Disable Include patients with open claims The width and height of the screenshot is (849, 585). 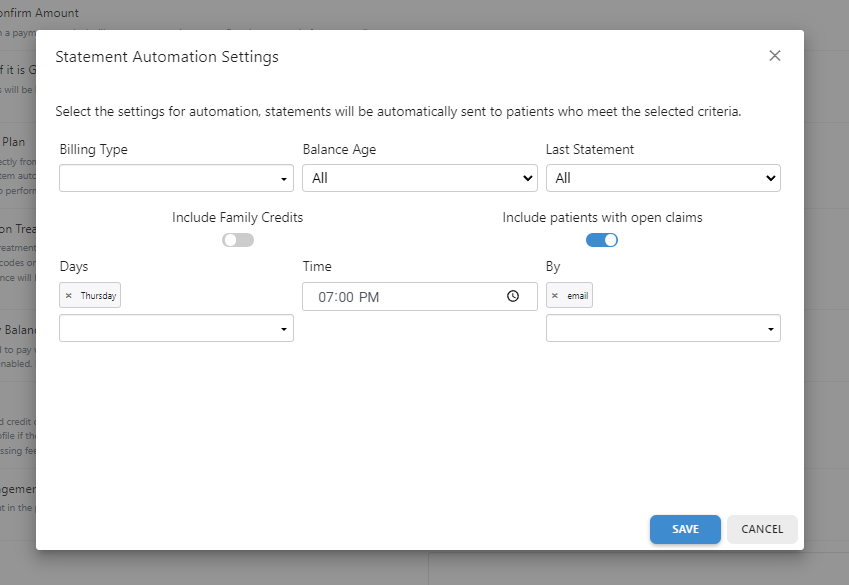pyautogui.click(x=602, y=239)
